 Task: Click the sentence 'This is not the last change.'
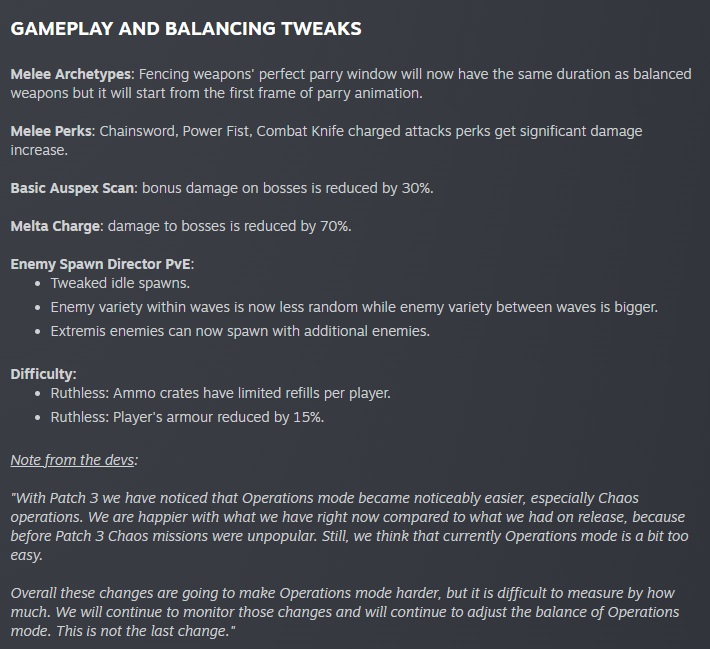coord(143,631)
